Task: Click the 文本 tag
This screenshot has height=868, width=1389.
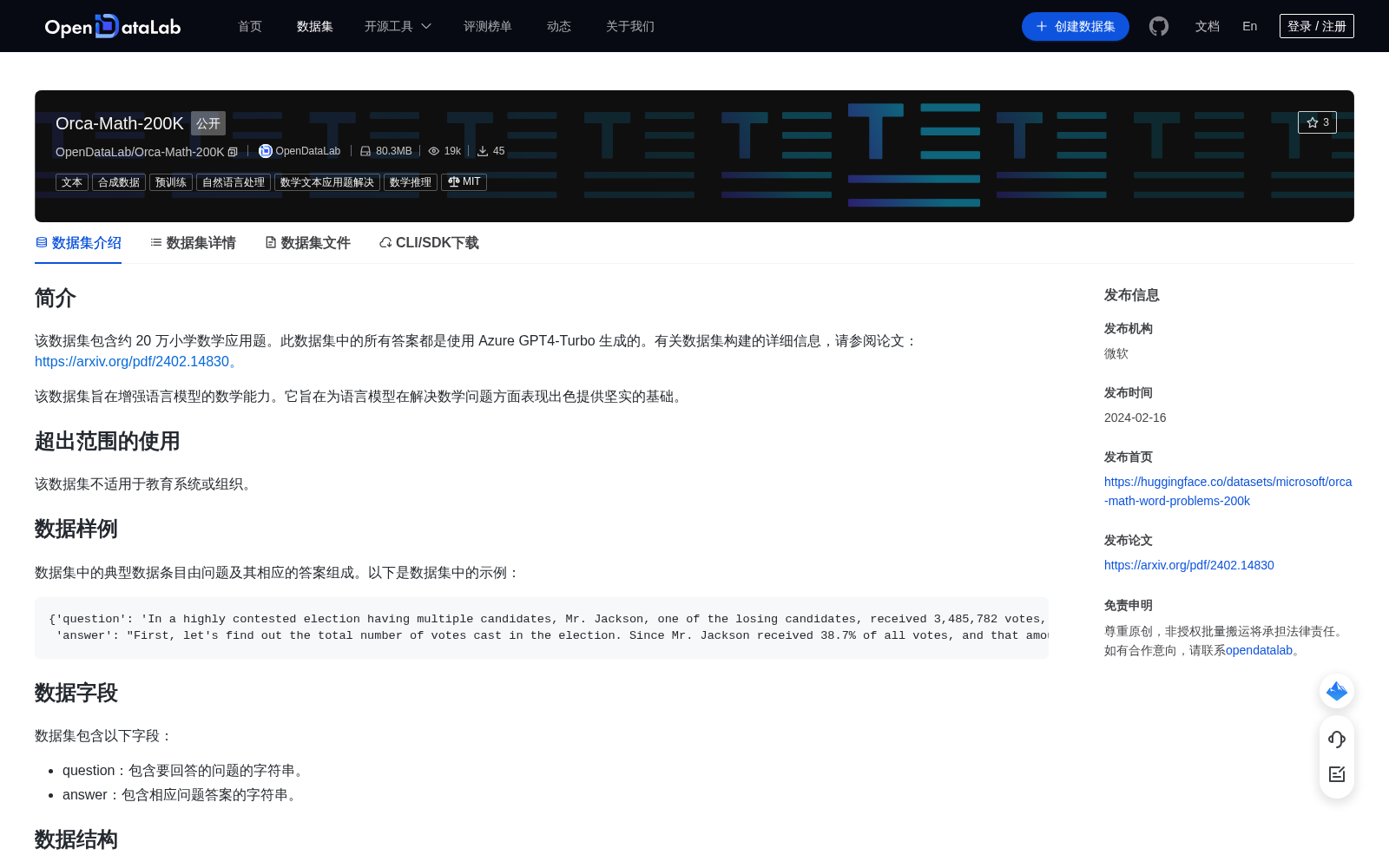Action: pos(72,182)
